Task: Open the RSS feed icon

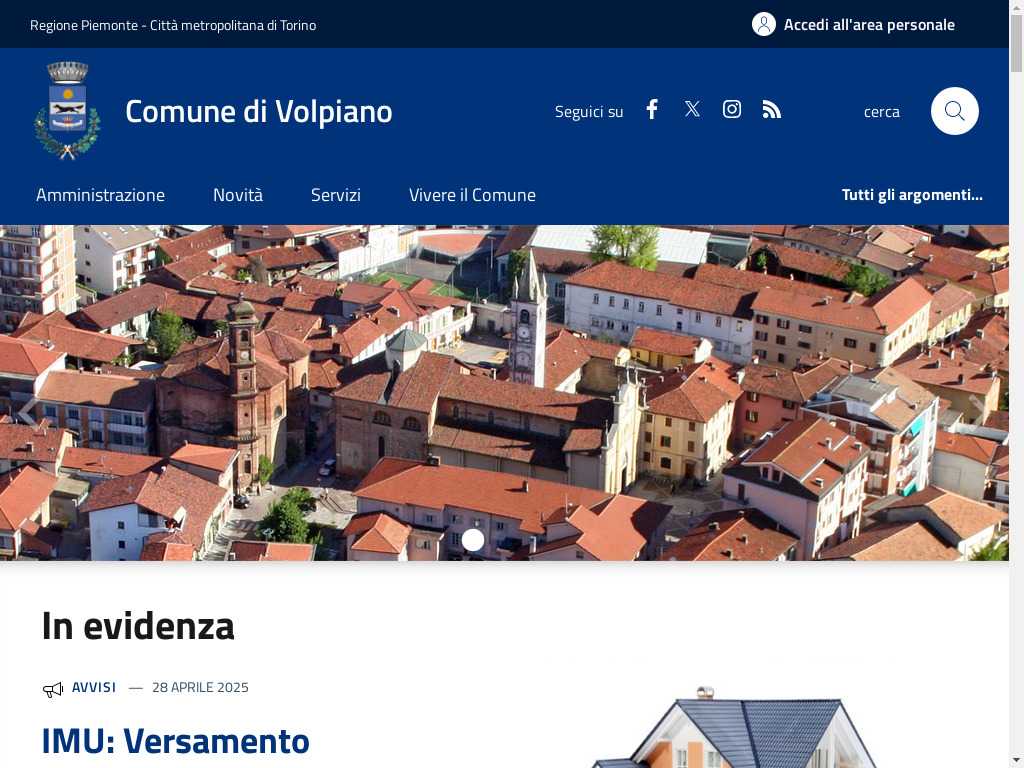Action: [771, 110]
